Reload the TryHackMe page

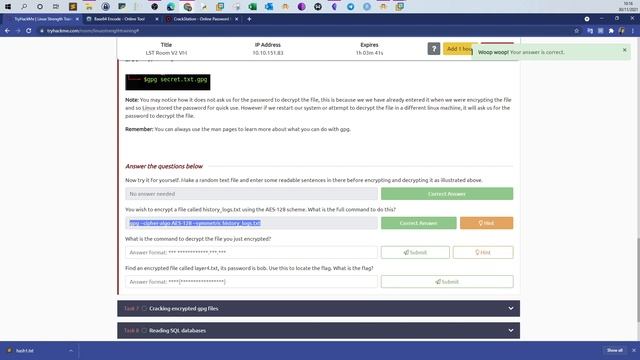pyautogui.click(x=29, y=31)
